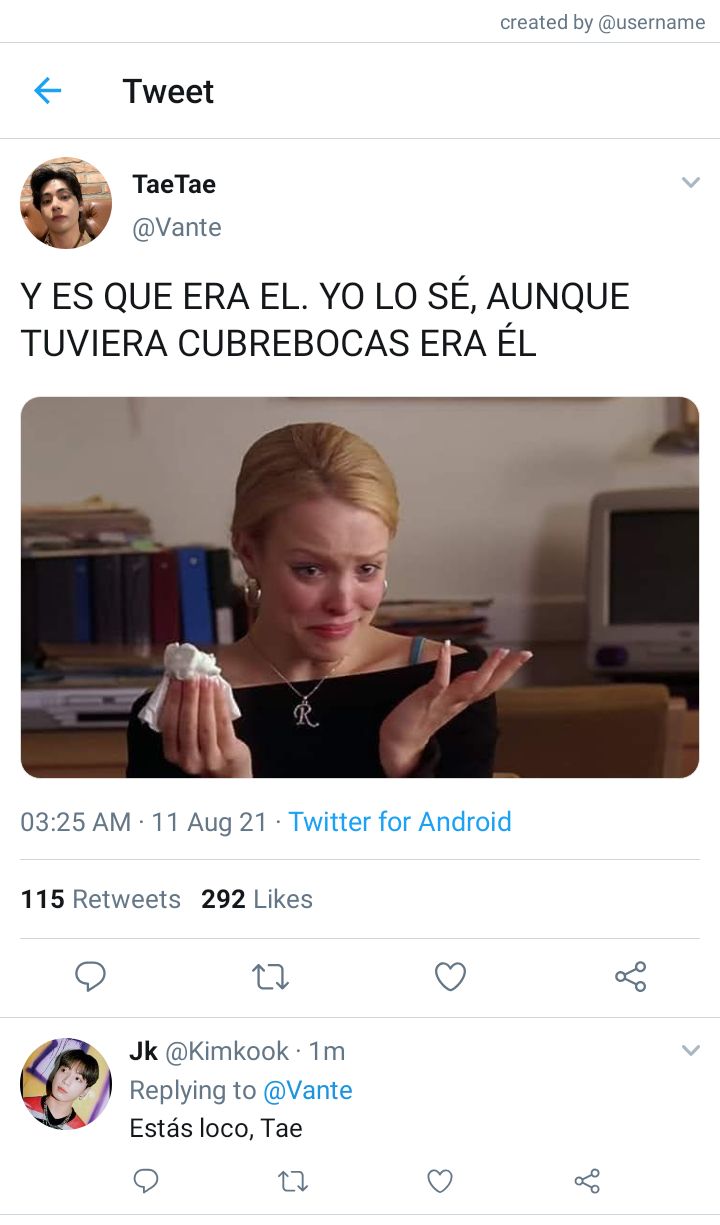Retweet Jk's reply comment
The width and height of the screenshot is (720, 1225).
[x=292, y=1181]
